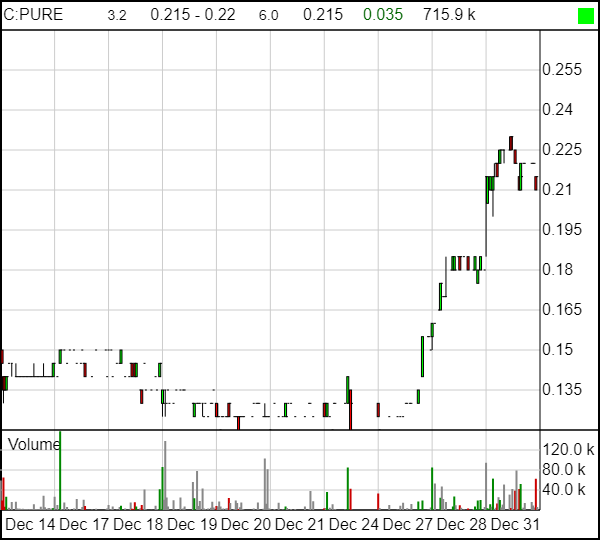Click the 0.15 price axis label
Screen dimensions: 600x540
(x=558, y=349)
